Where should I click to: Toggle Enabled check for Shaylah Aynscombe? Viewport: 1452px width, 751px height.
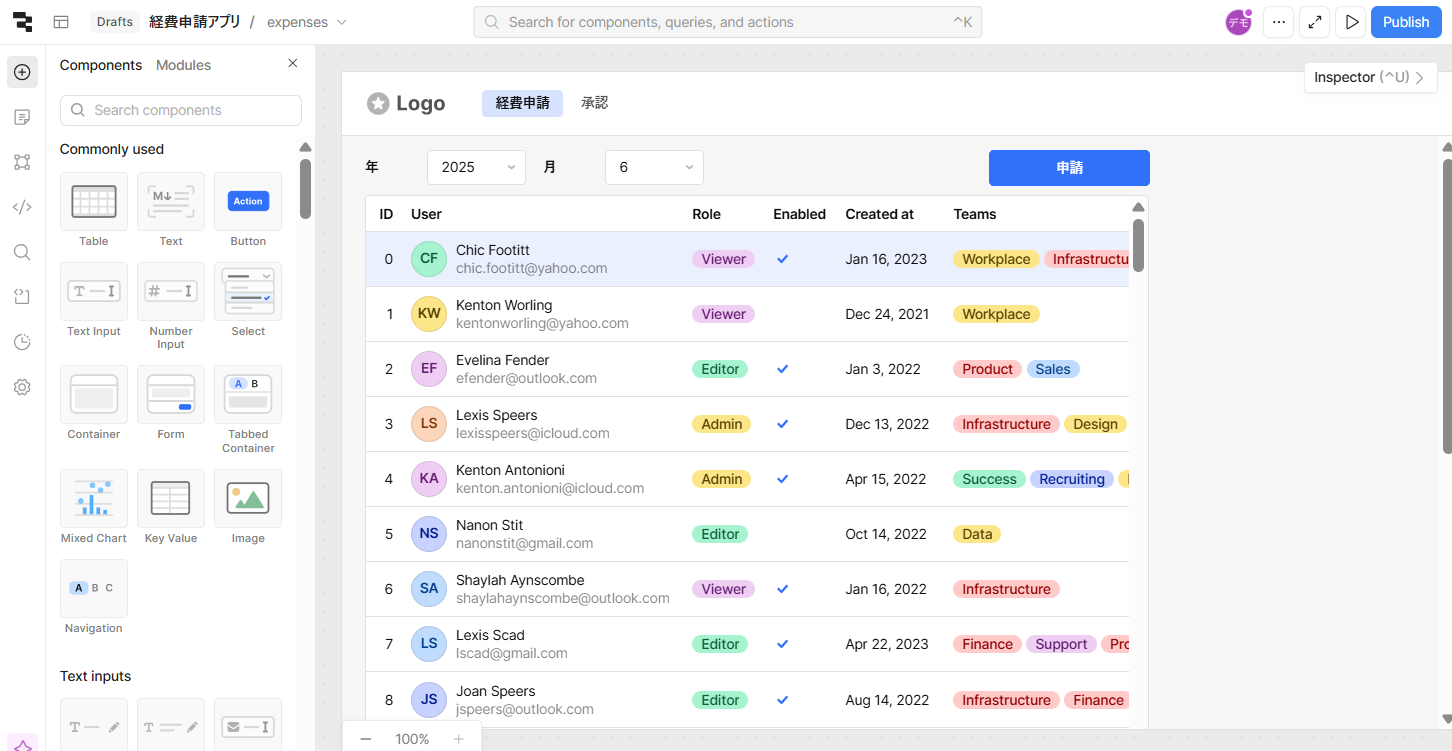[x=783, y=589]
